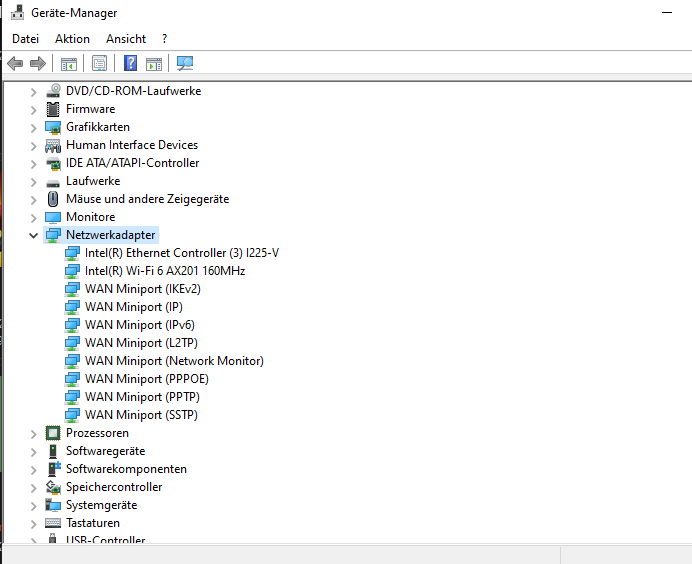Select the Mäuse und andere Zeigegeräte label
This screenshot has height=564, width=692.
pos(147,199)
